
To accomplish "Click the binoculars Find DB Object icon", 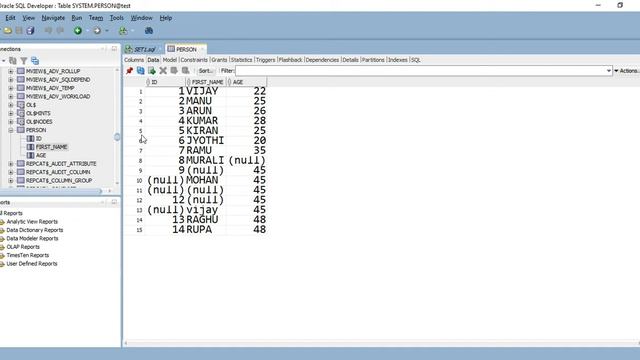I will [149, 31].
